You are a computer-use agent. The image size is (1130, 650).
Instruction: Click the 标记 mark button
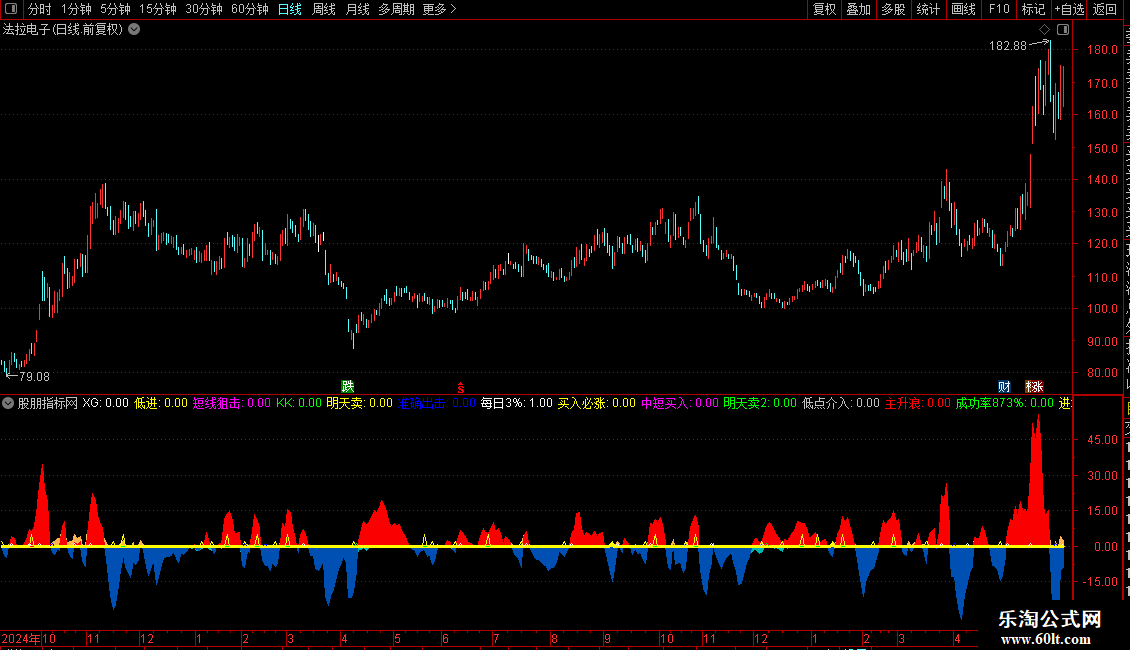pyautogui.click(x=1033, y=9)
